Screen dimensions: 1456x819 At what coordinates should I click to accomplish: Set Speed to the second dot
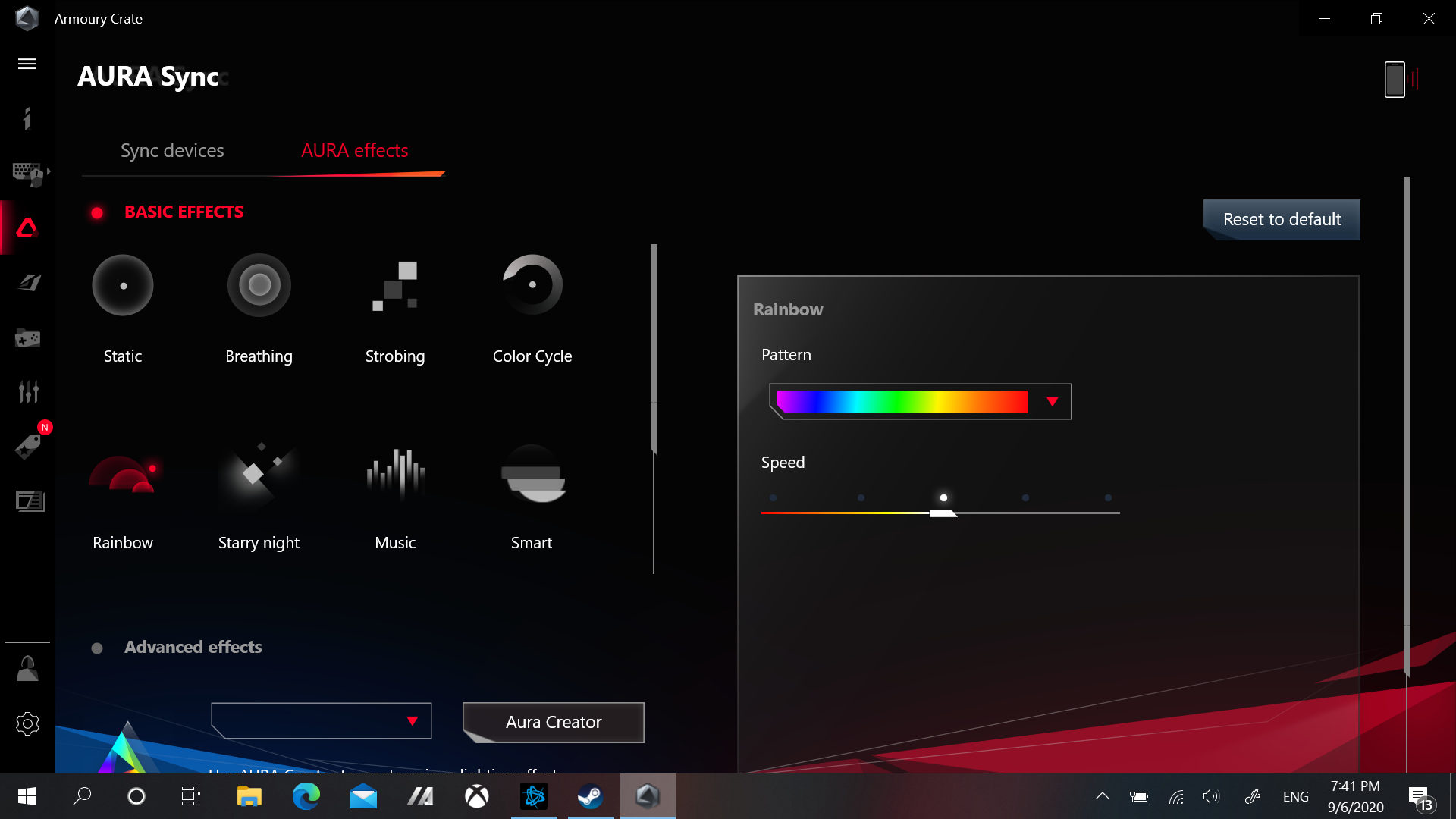coord(861,498)
